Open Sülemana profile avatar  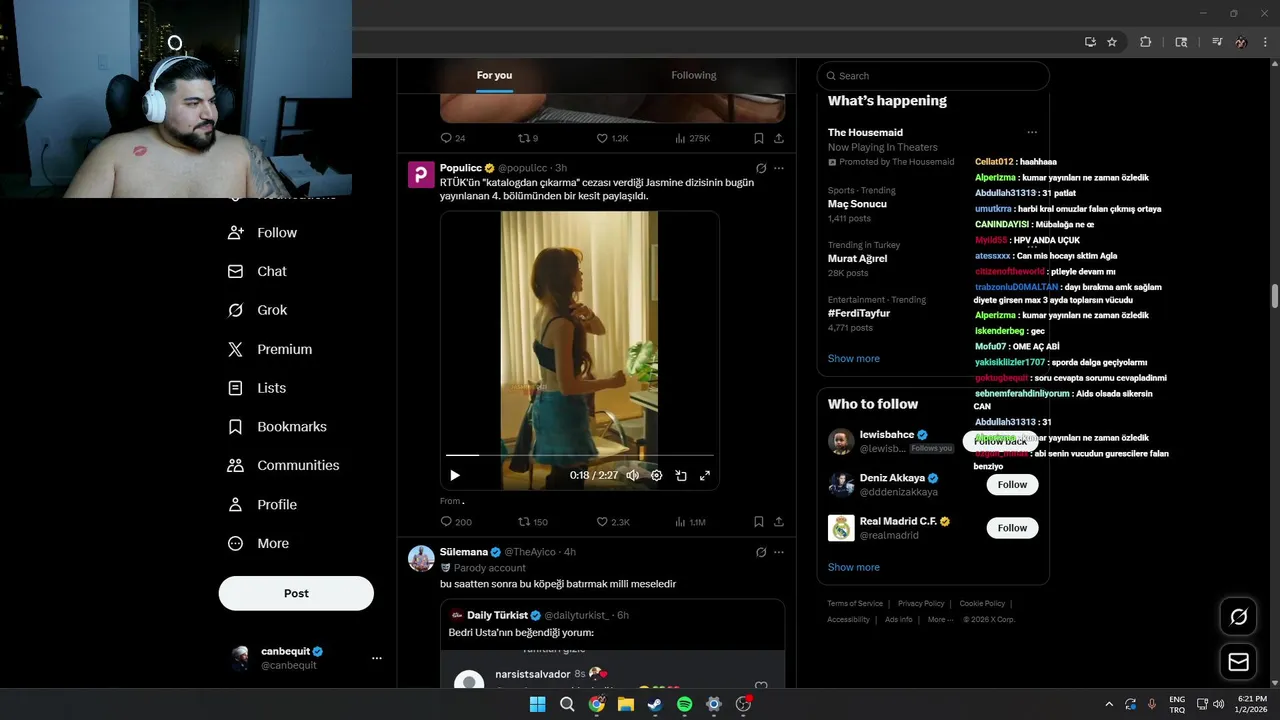click(421, 558)
